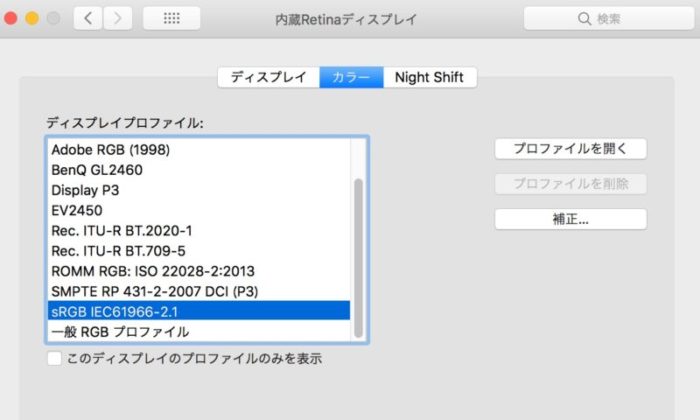
Task: Enable このディスプレイのプロファイルのみを表示 checkbox
Action: click(x=54, y=358)
